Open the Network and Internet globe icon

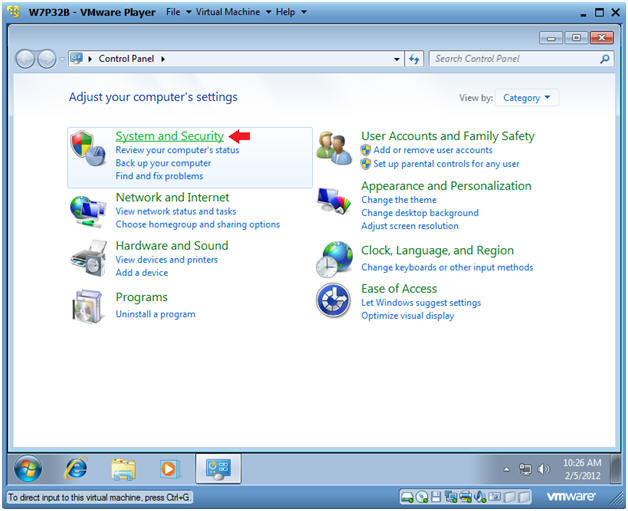coord(88,211)
